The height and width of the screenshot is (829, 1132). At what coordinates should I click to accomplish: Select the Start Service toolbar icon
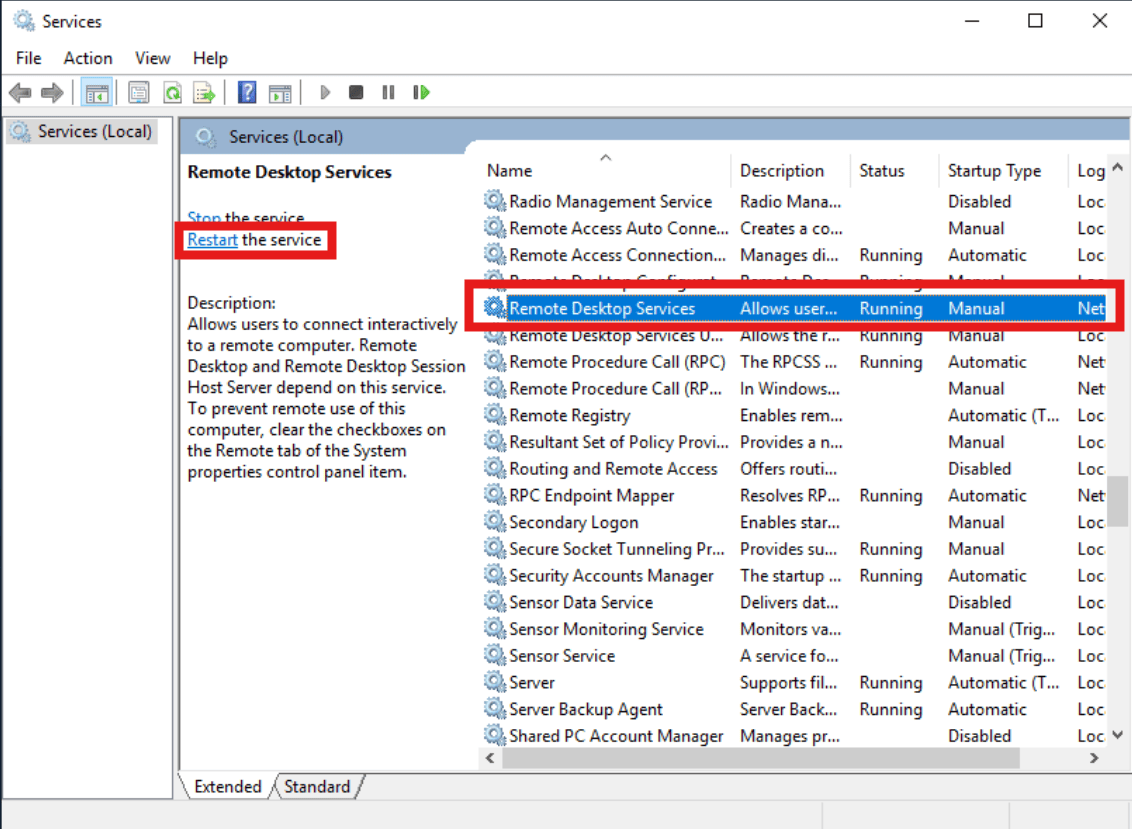click(324, 92)
